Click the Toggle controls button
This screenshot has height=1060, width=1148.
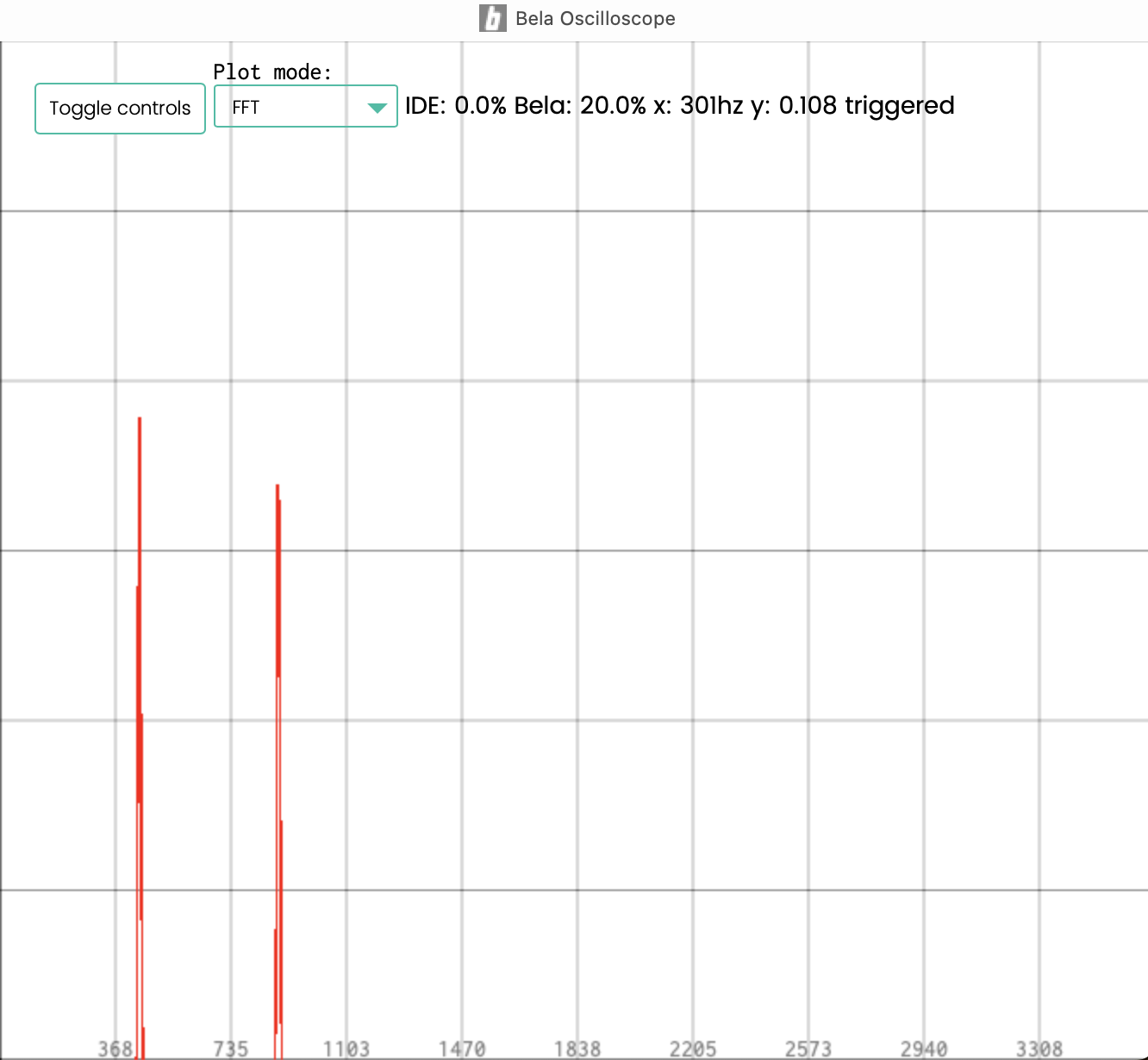(x=120, y=109)
